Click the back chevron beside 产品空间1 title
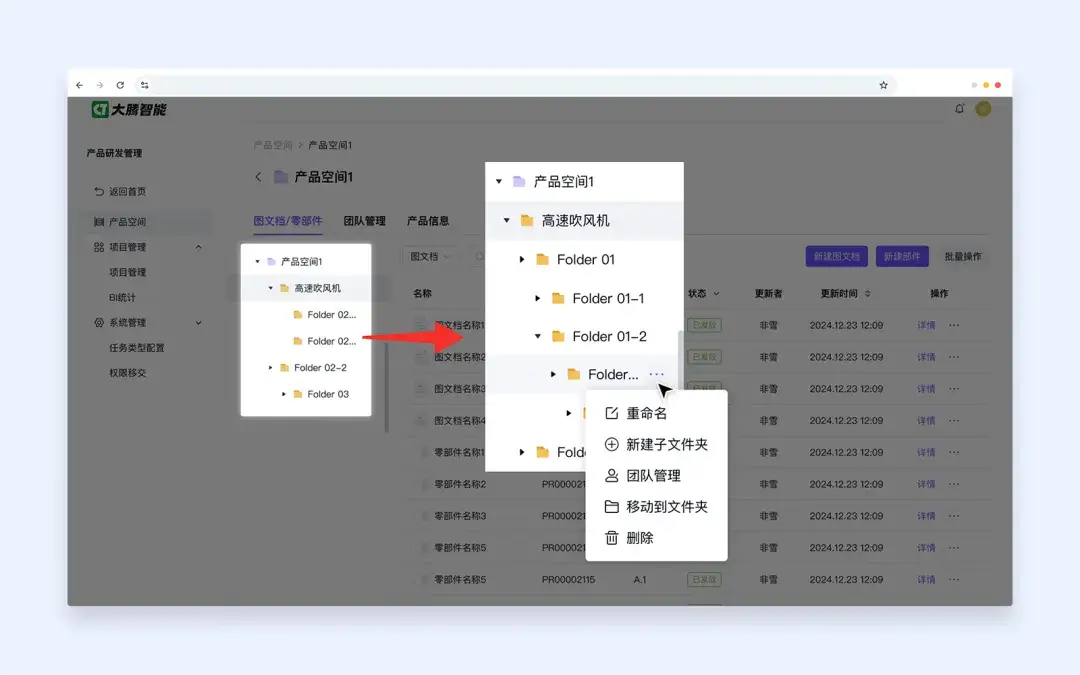 (x=258, y=174)
